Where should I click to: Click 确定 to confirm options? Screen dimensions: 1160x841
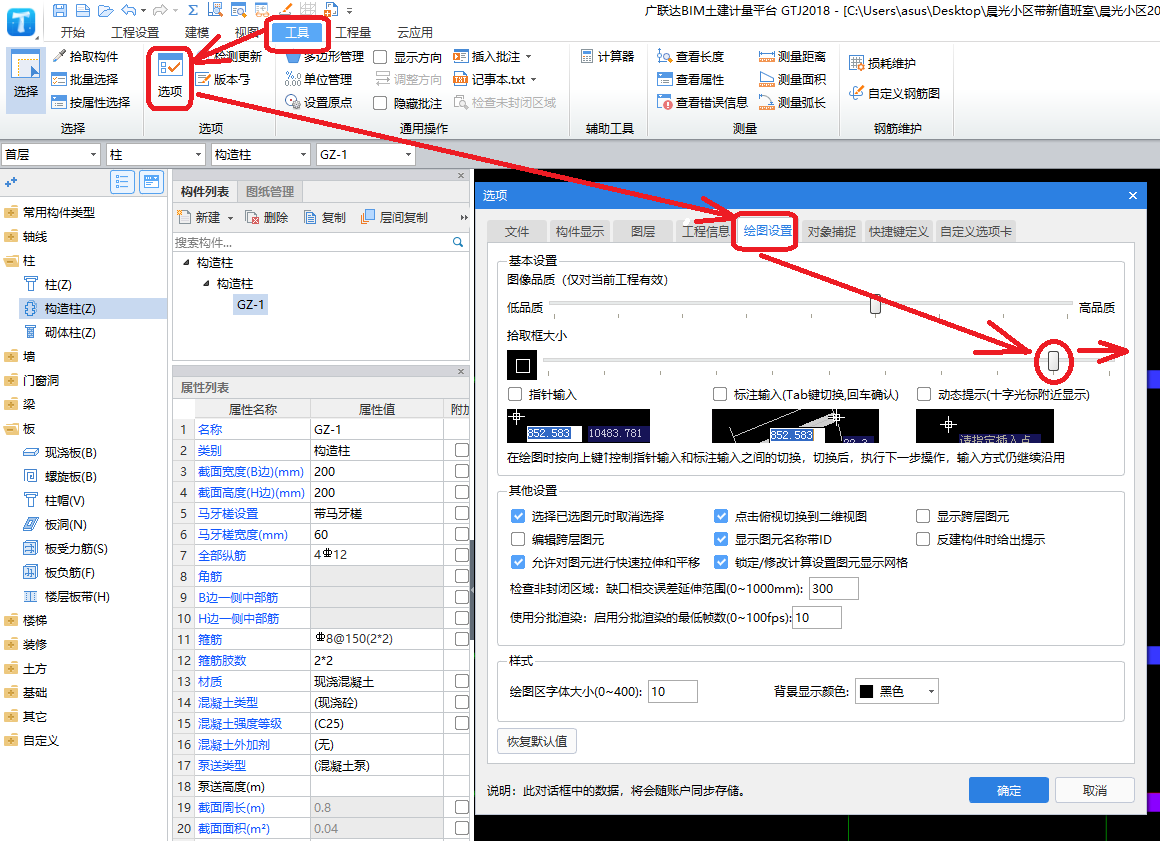pos(1008,790)
